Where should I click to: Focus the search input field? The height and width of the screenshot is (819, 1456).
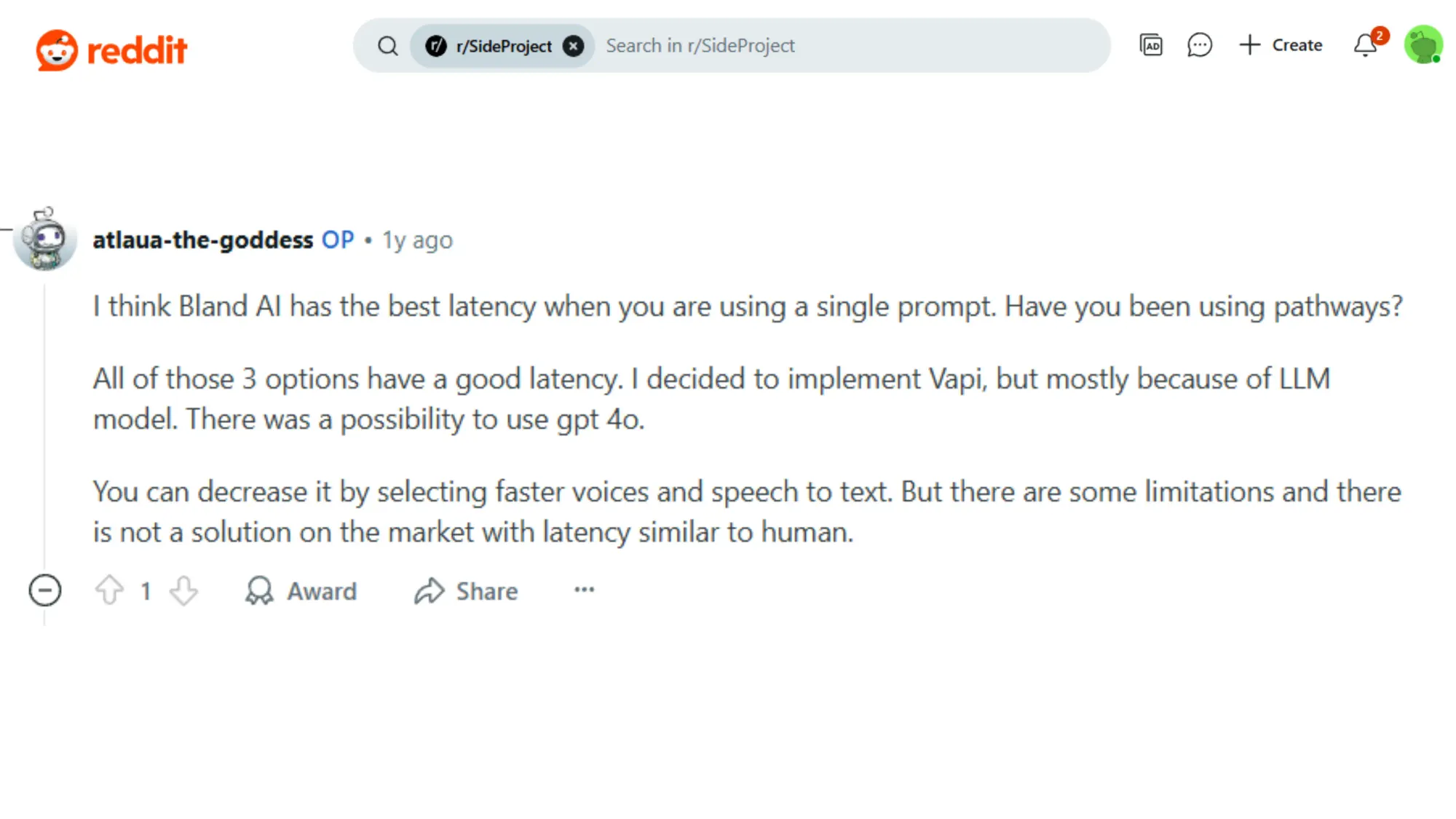pyautogui.click(x=801, y=45)
